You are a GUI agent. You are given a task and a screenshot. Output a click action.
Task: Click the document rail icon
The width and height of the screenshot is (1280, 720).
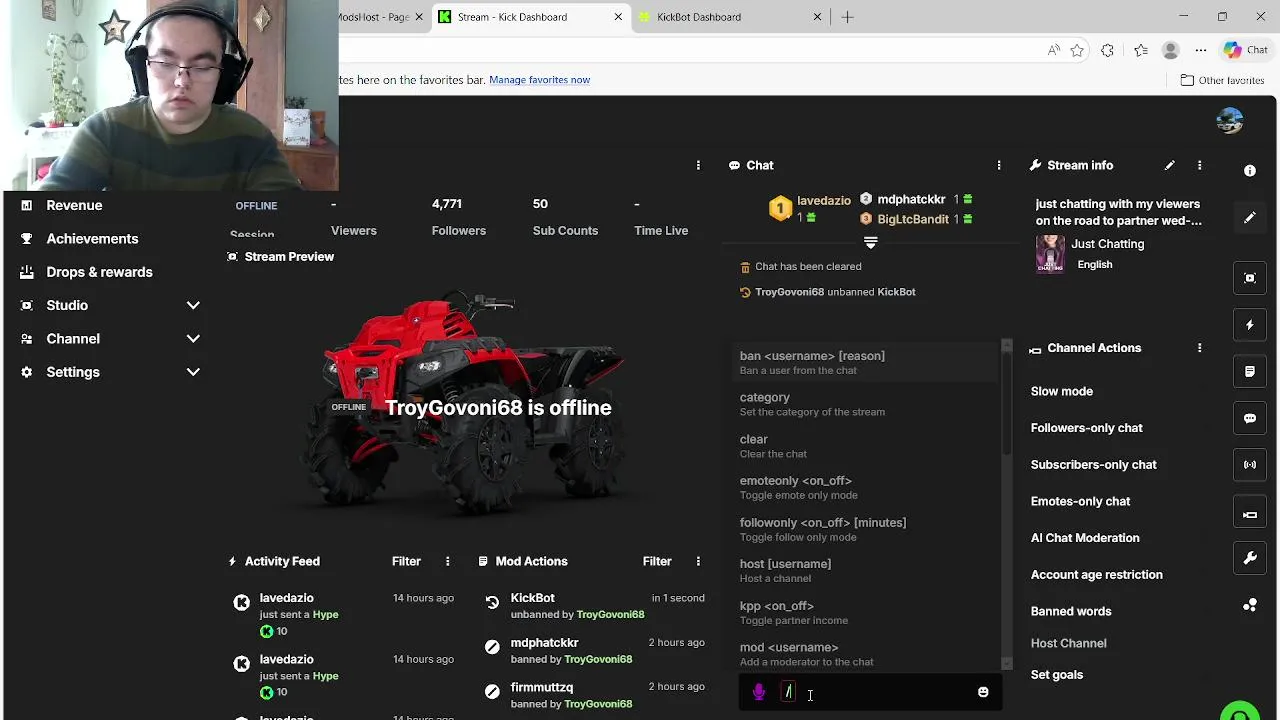[1249, 372]
